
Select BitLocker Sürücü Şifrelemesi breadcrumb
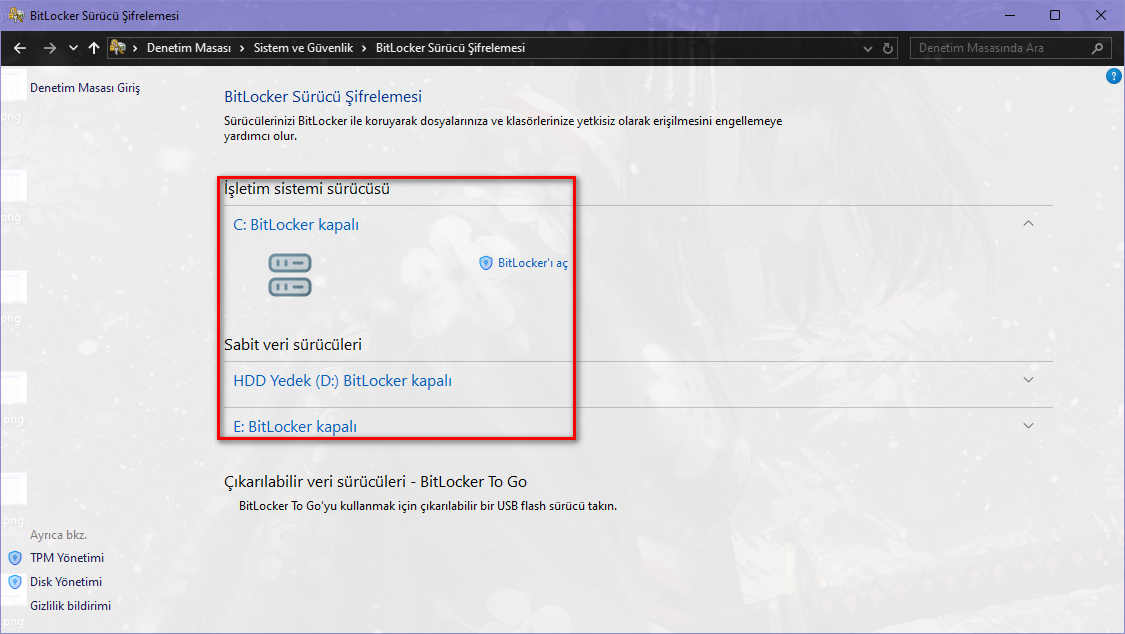450,48
